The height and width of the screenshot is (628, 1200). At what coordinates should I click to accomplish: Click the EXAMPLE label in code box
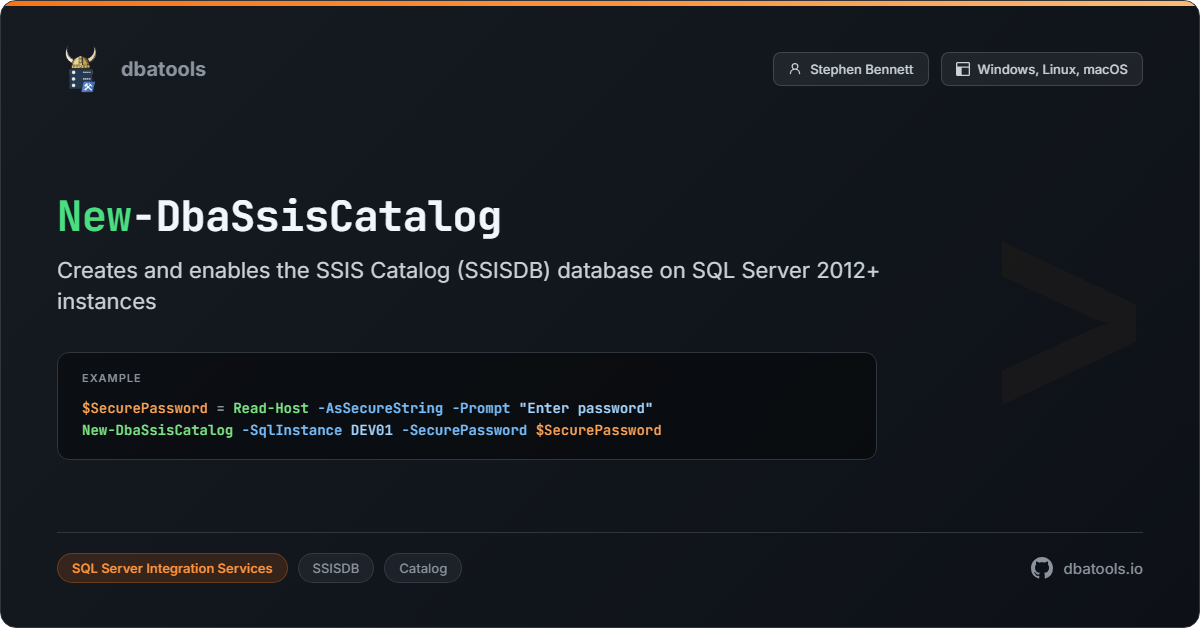(111, 378)
